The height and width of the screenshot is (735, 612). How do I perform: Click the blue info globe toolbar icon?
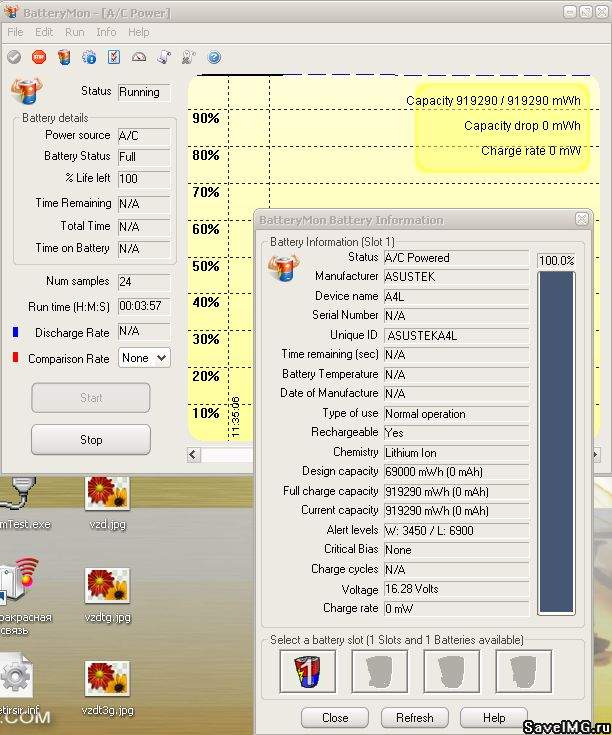(x=89, y=57)
